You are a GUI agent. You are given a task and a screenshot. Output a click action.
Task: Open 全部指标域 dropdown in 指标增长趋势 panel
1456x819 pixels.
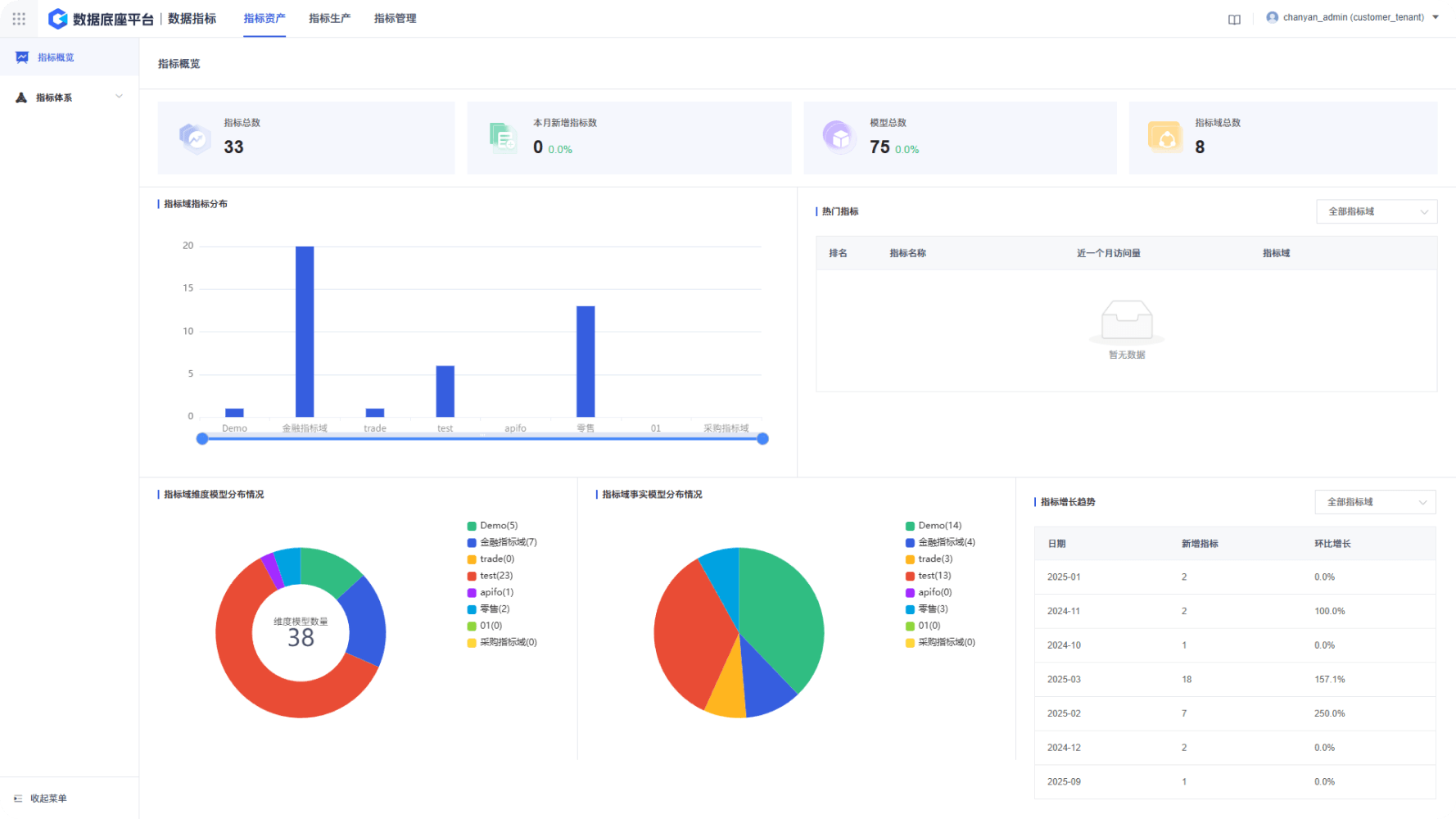pos(1375,502)
